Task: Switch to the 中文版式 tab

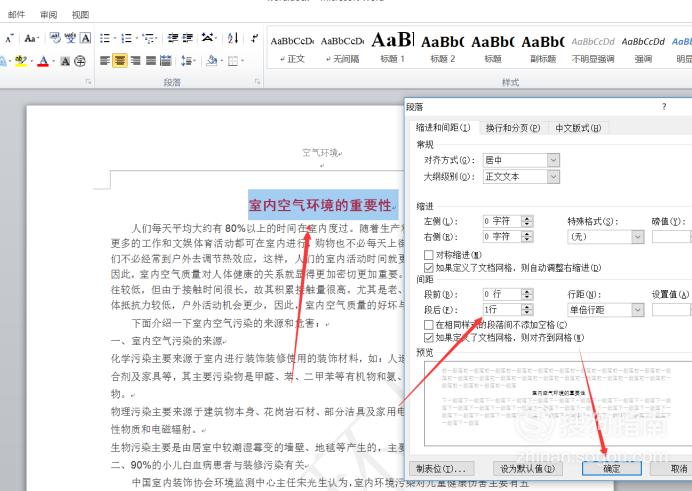Action: (x=578, y=128)
